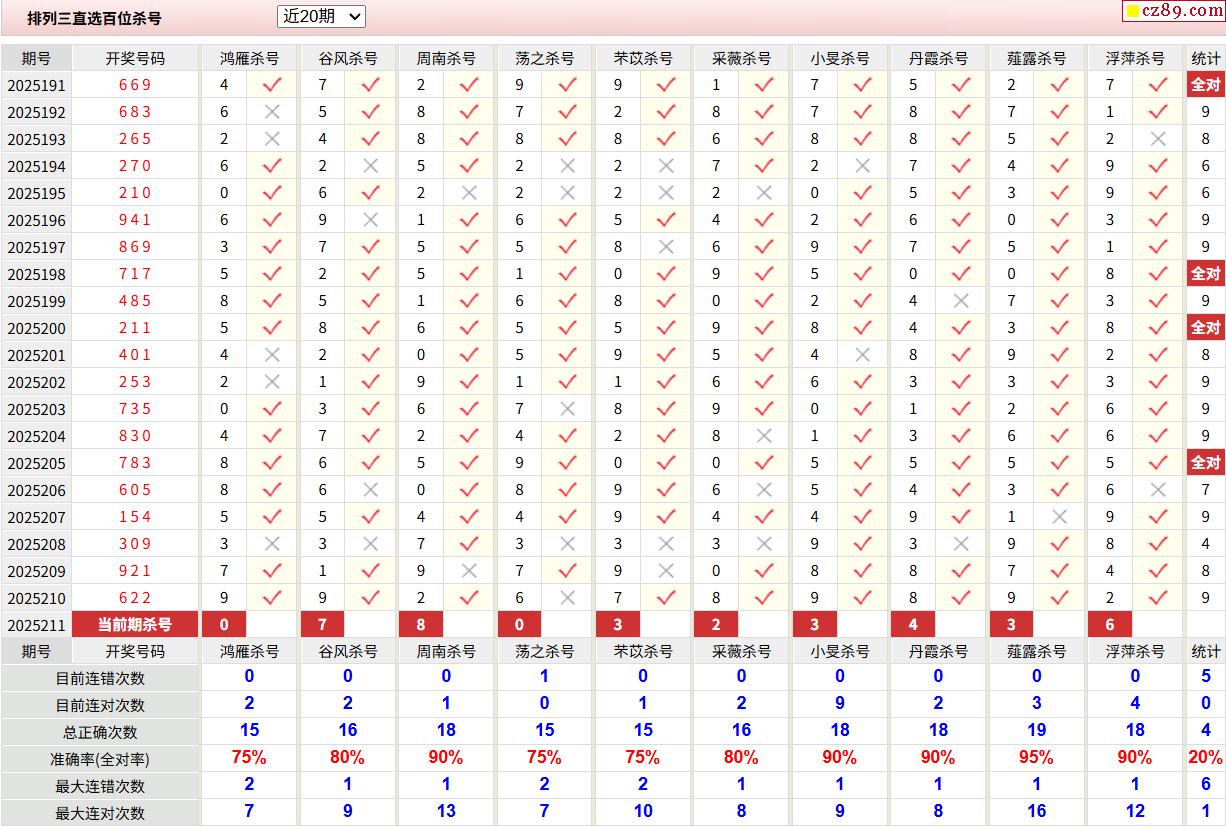Click the cross mark for 采薇杀号 in row 2025206
This screenshot has height=827, width=1226.
[x=764, y=490]
